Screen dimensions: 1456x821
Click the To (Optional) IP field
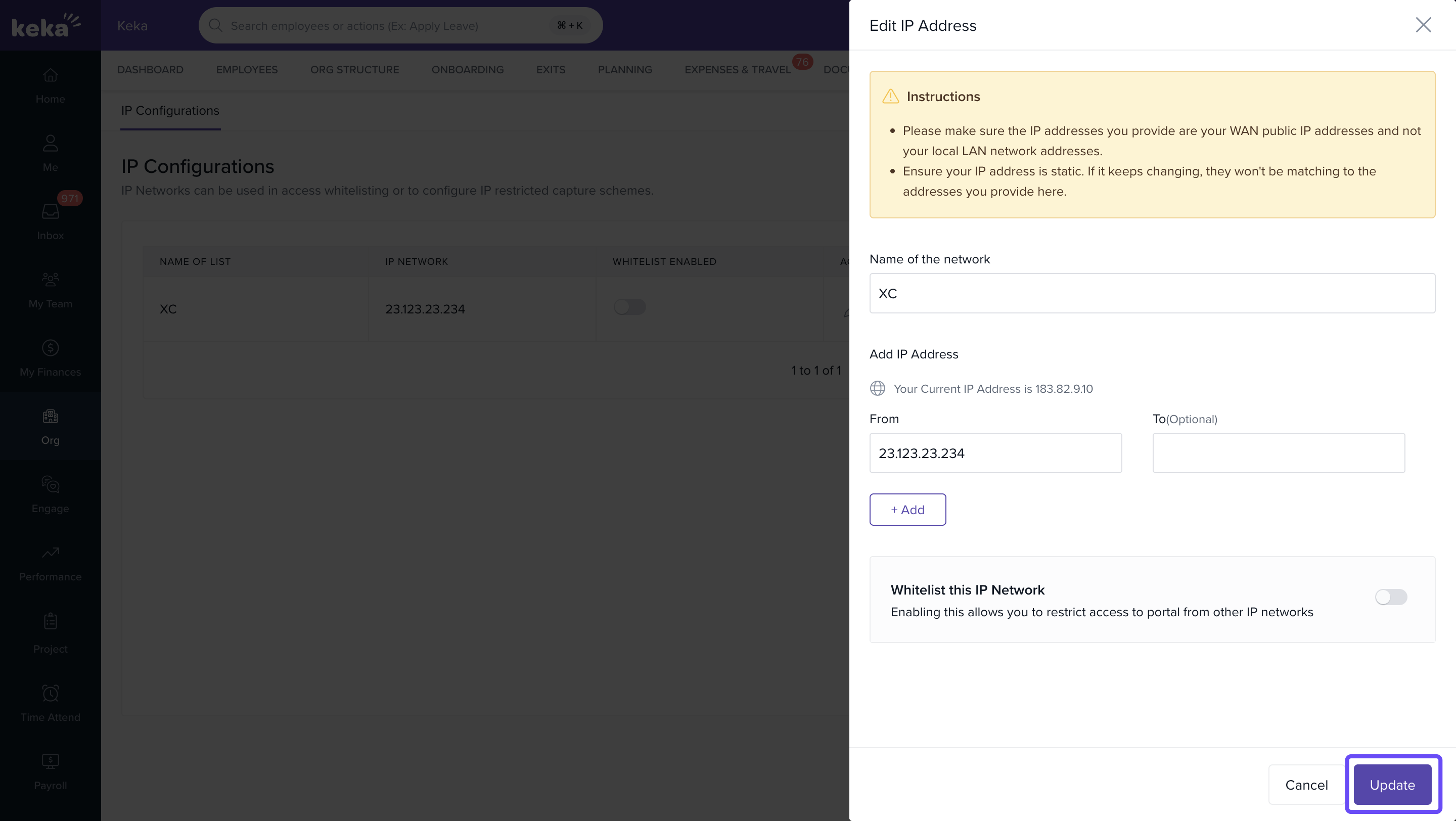point(1278,453)
